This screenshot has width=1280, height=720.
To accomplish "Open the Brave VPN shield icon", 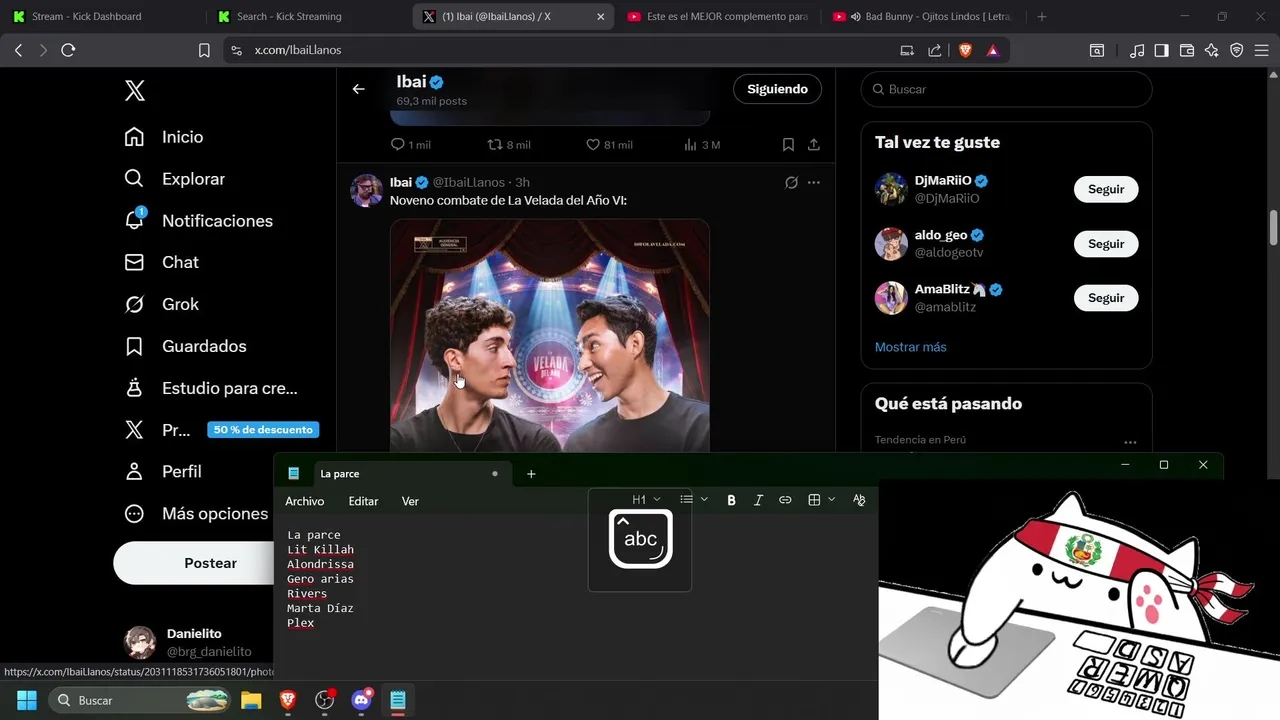I will (x=1237, y=50).
